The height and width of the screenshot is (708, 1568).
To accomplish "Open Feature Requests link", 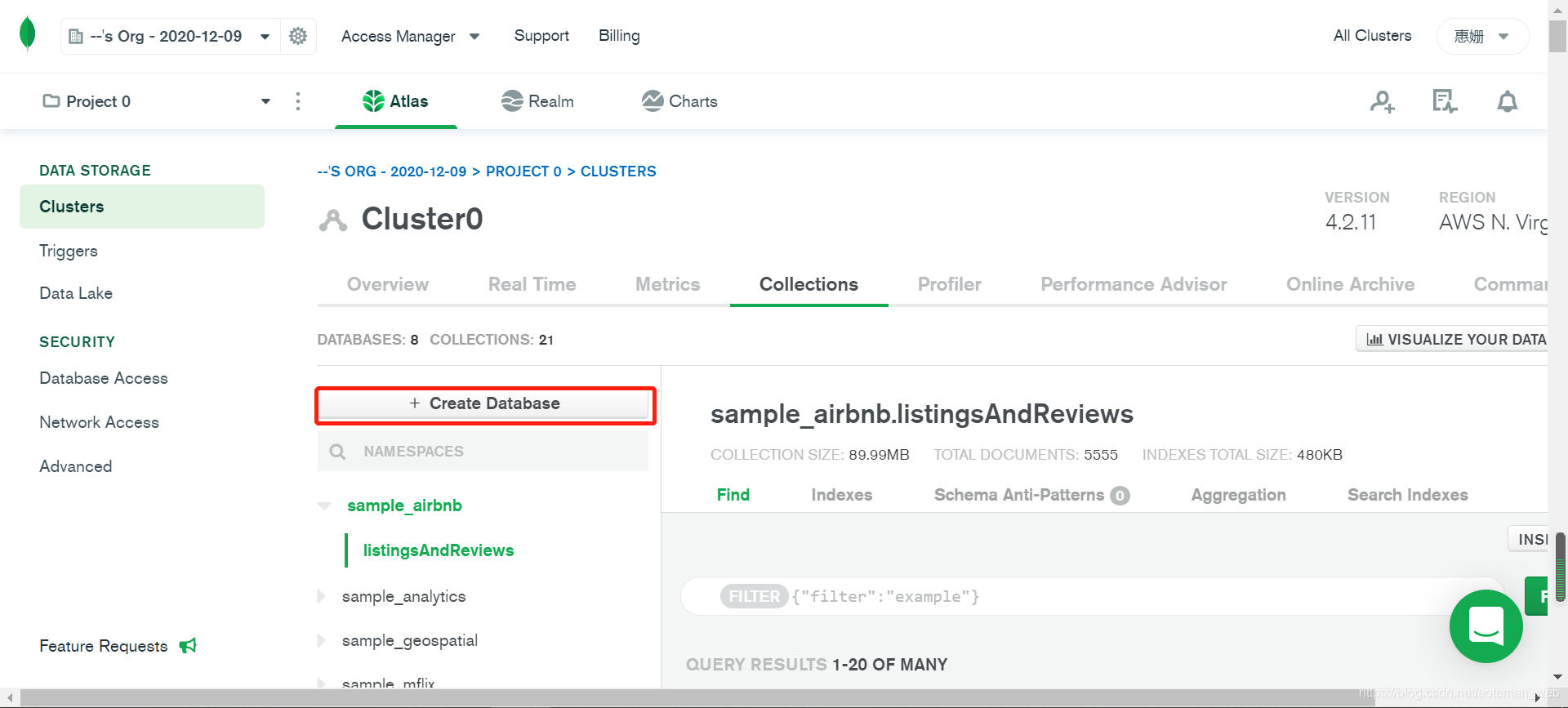I will 104,646.
